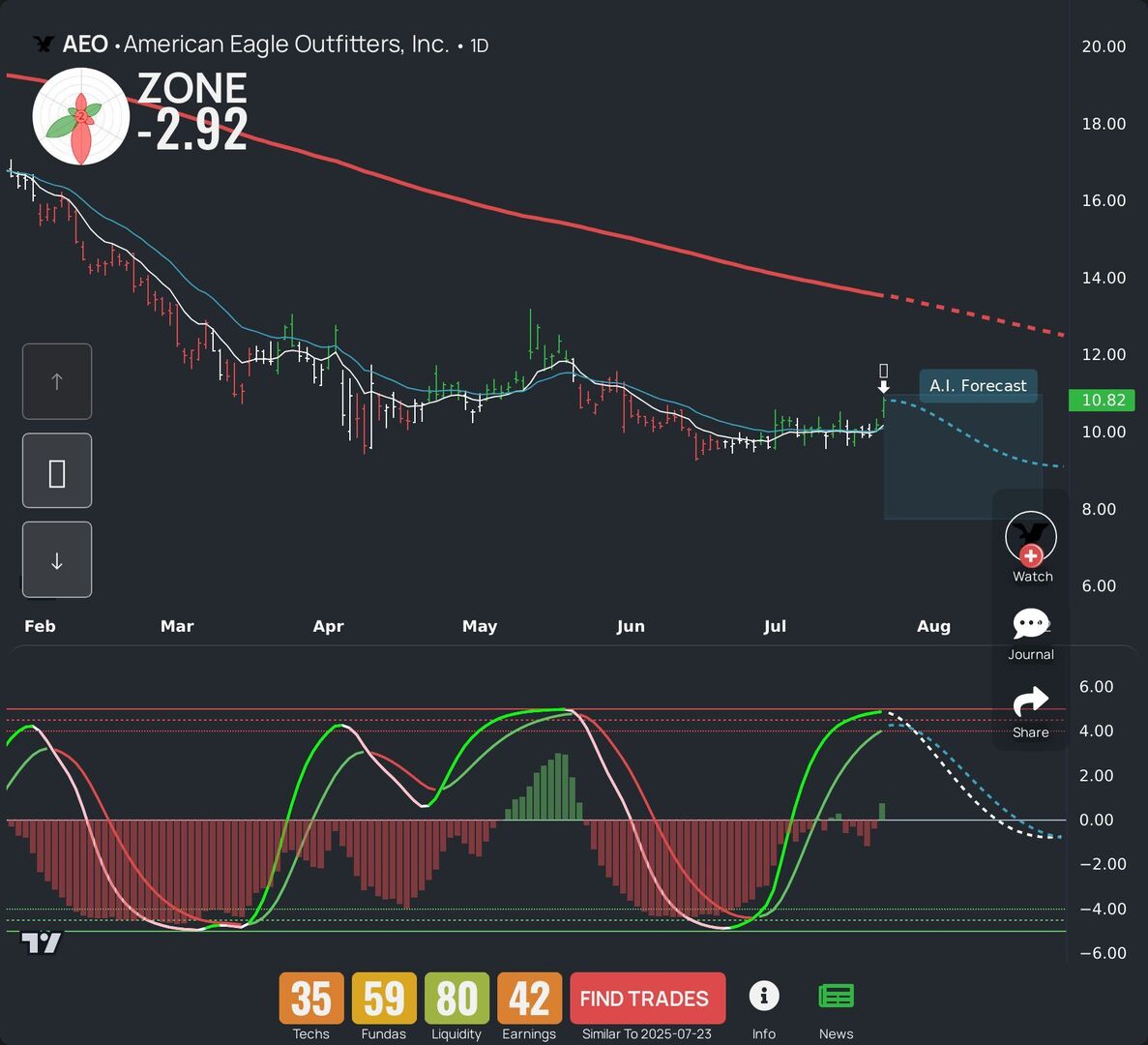Image resolution: width=1148 pixels, height=1045 pixels.
Task: Open the News icon
Action: click(837, 996)
